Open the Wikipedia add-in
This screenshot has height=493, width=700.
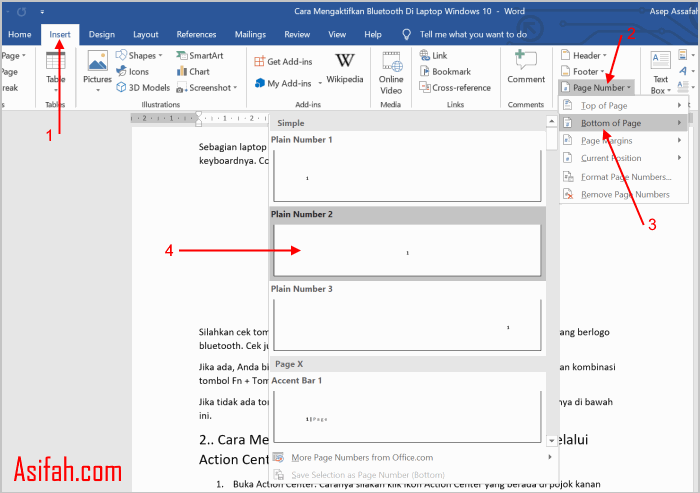[345, 68]
